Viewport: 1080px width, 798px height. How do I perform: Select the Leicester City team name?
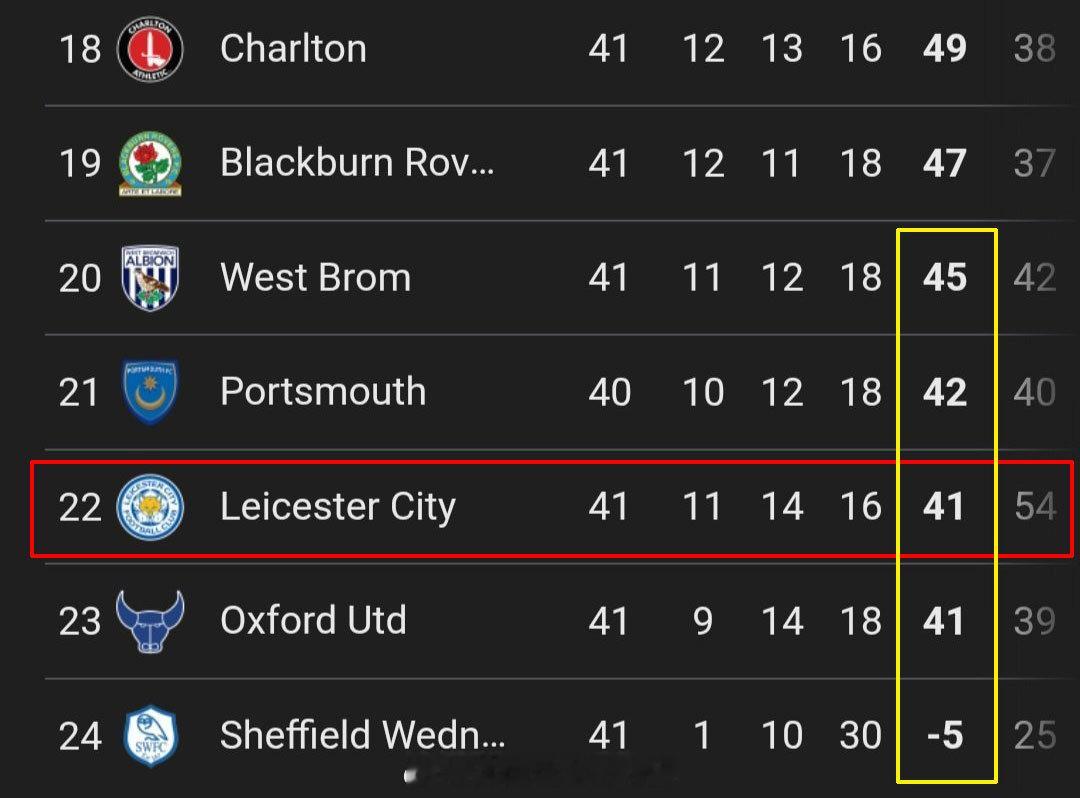[x=338, y=506]
